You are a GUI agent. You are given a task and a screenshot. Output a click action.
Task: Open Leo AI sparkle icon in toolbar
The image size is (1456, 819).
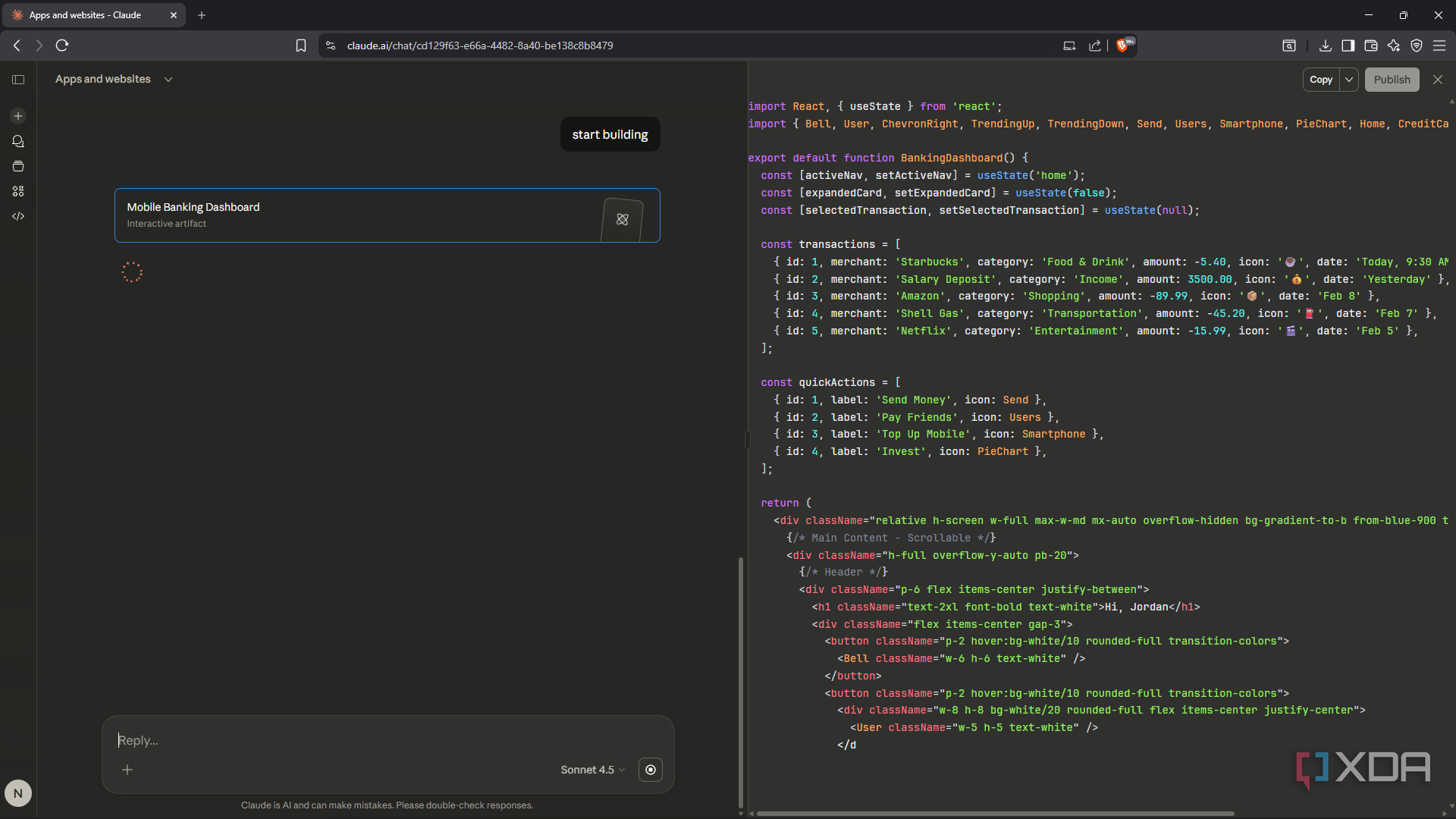(x=1393, y=45)
